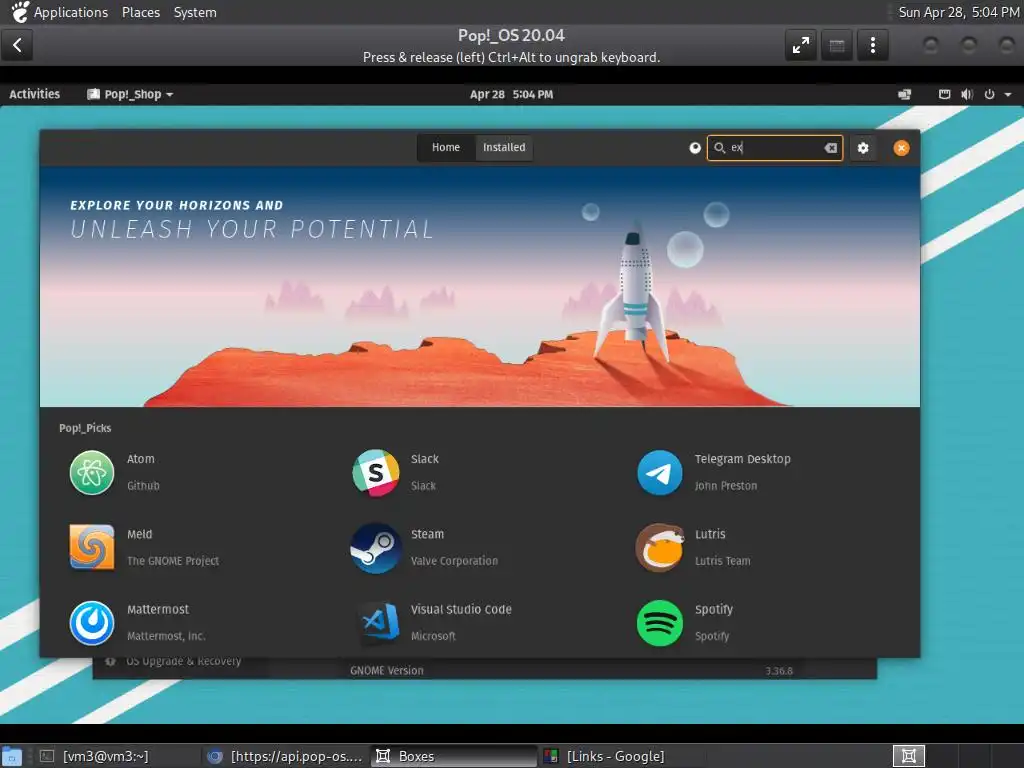The width and height of the screenshot is (1024, 768).
Task: Open the host clock Sun Apr 28
Action: click(958, 12)
